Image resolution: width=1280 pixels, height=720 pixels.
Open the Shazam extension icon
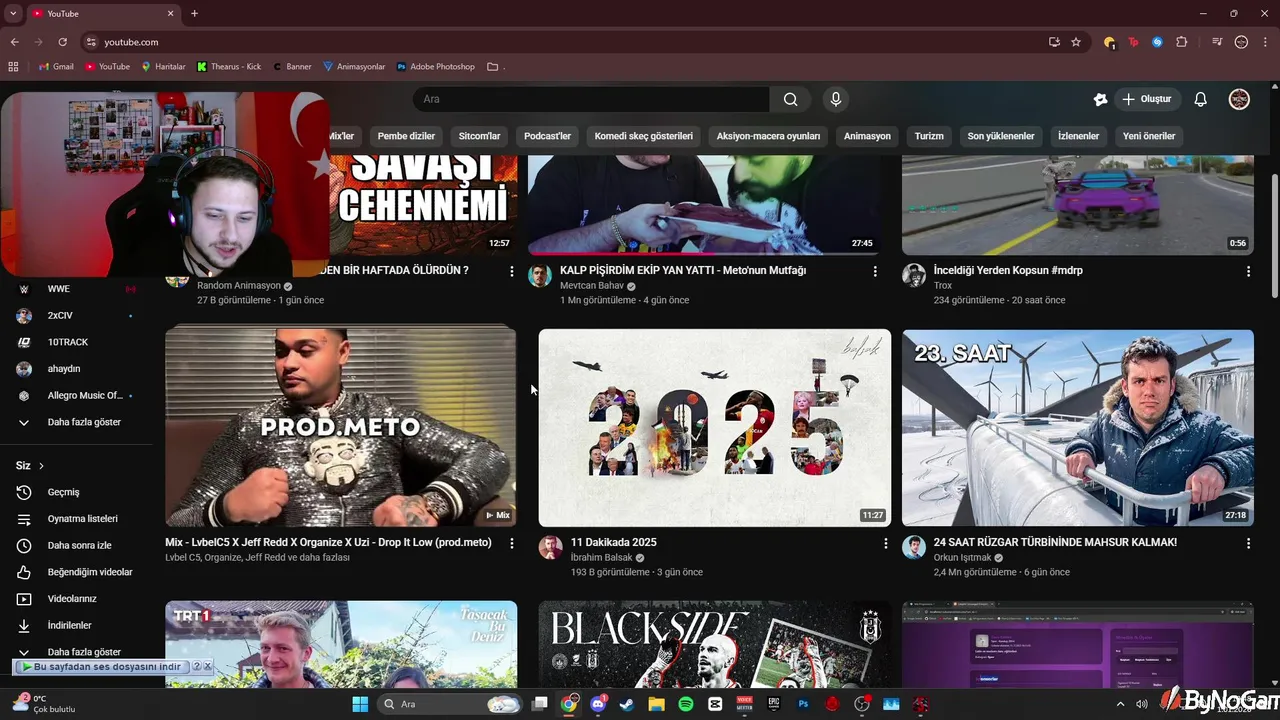(x=1157, y=42)
